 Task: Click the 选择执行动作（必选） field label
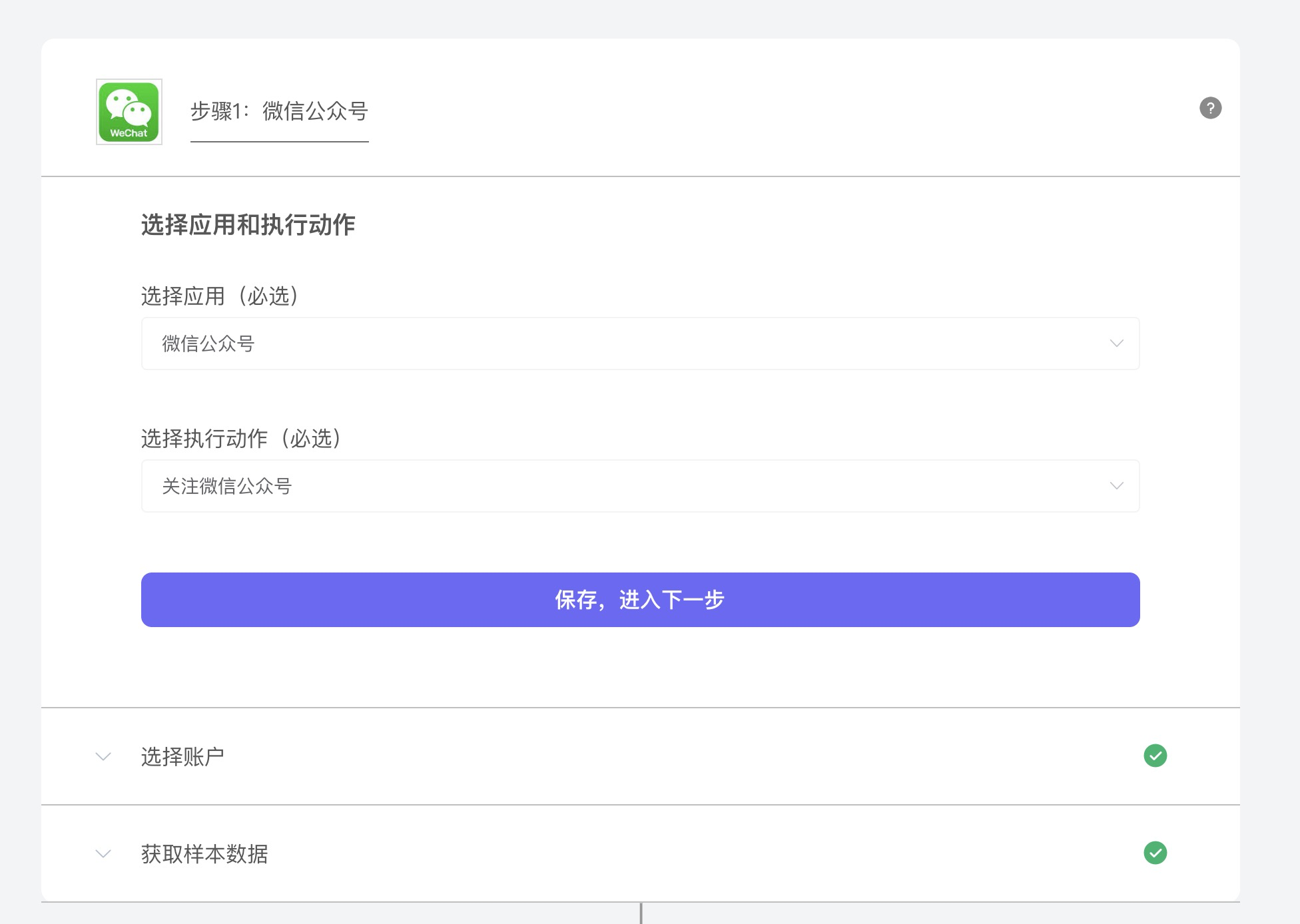pos(242,439)
